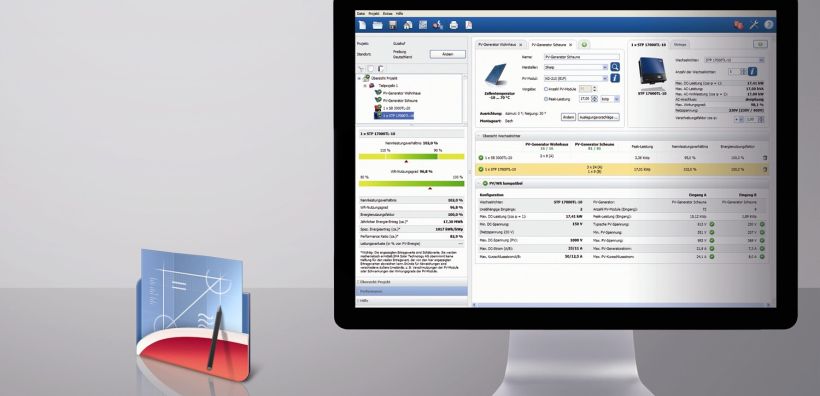
Task: Open the Hilfe menu in the menu bar
Action: [400, 13]
